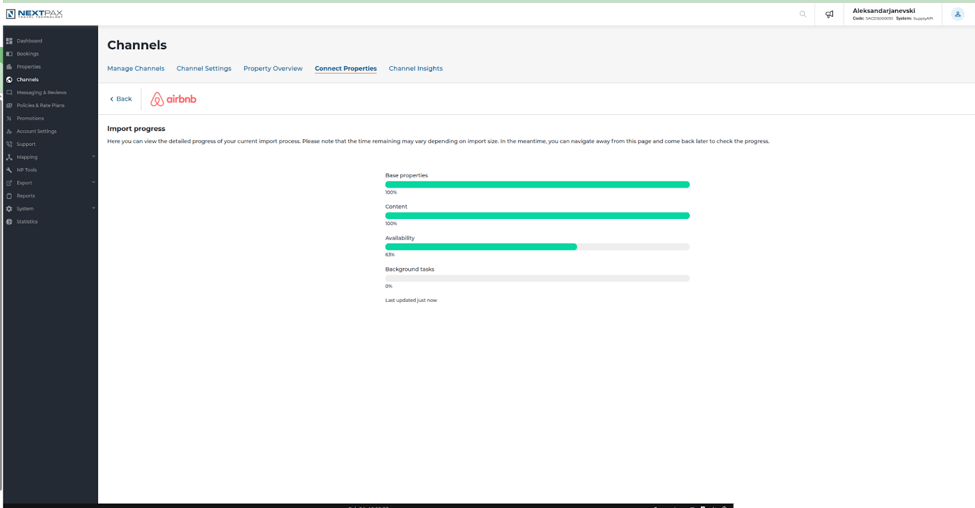Viewport: 975px width, 508px height.
Task: Expand the System submenu chevron
Action: coord(93,208)
